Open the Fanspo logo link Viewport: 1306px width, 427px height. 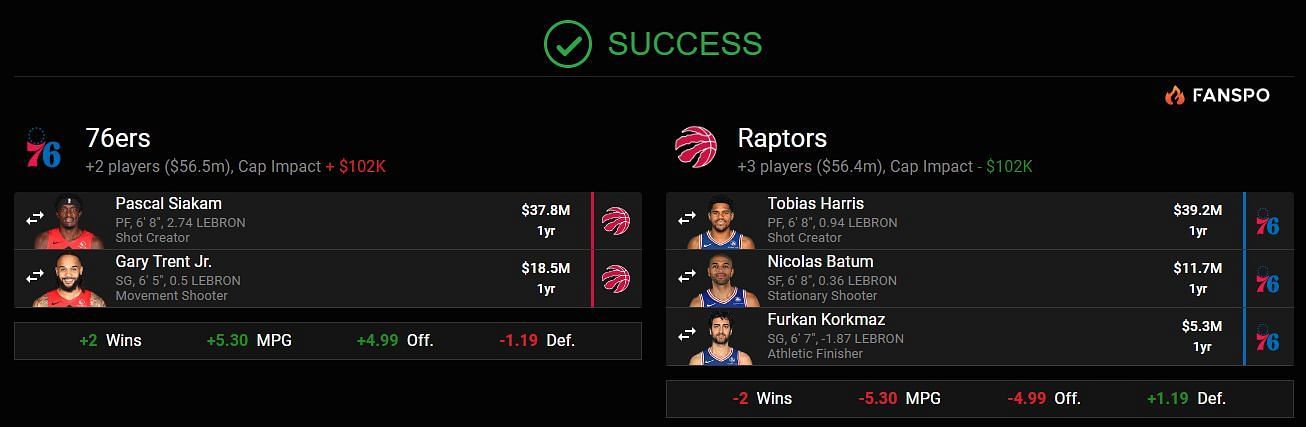tap(1217, 95)
